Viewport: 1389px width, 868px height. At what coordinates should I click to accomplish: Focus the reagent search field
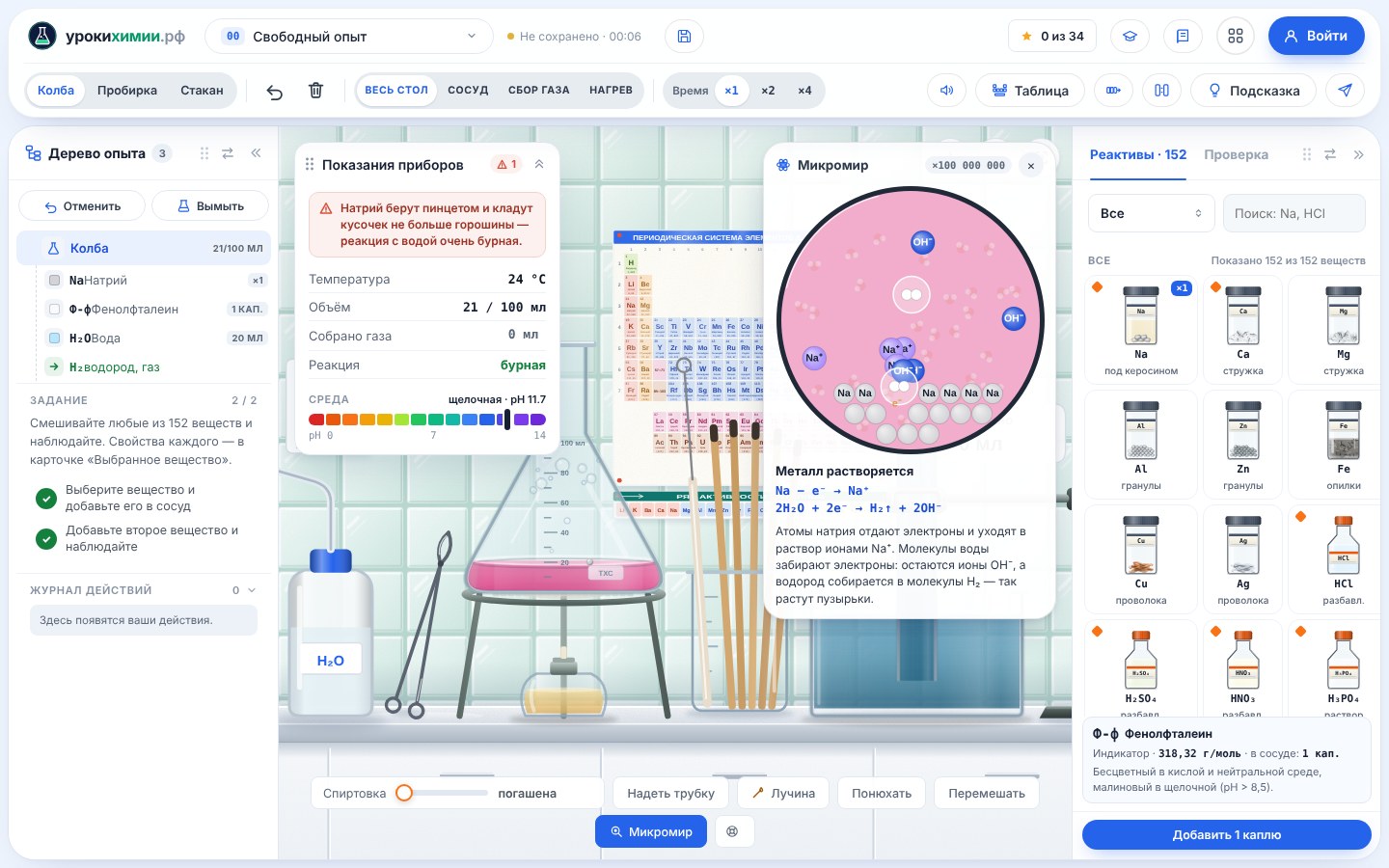1294,213
